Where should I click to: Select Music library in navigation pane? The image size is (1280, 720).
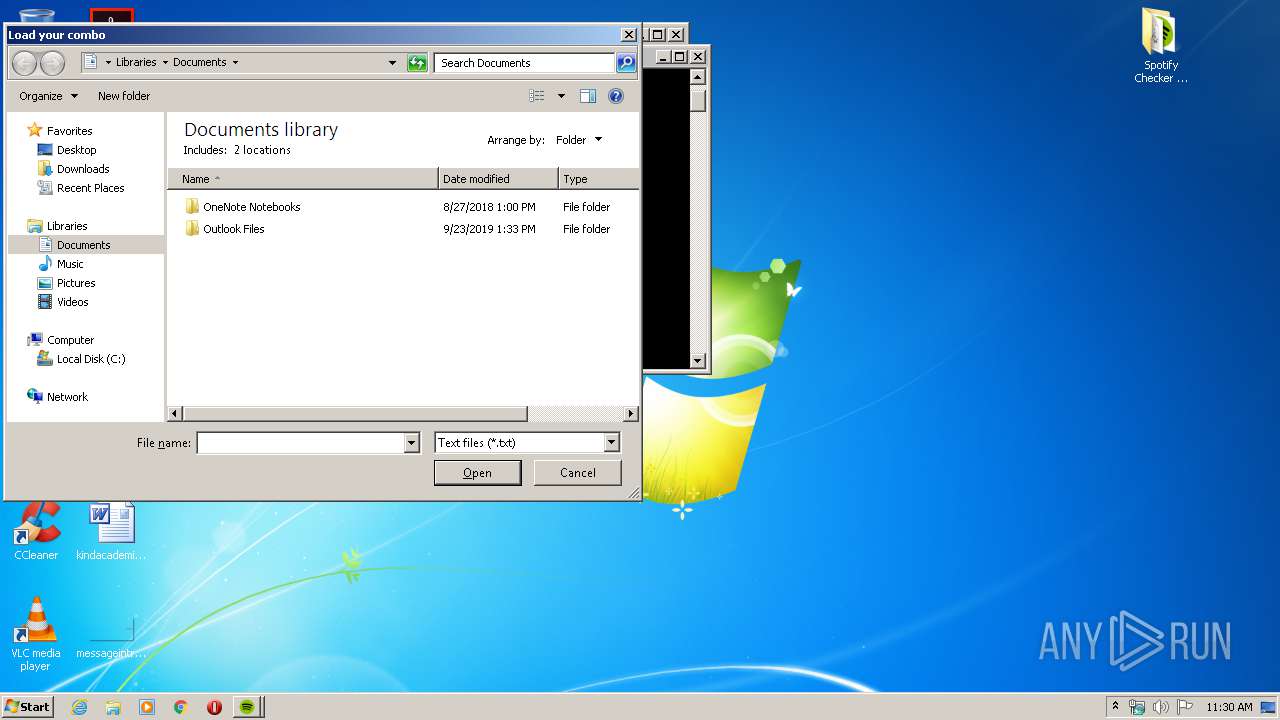(70, 264)
